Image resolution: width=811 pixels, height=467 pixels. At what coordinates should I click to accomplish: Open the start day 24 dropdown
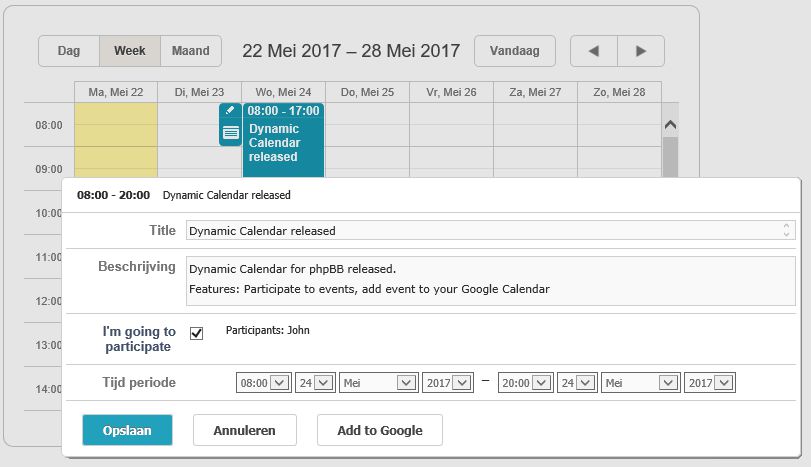[316, 383]
